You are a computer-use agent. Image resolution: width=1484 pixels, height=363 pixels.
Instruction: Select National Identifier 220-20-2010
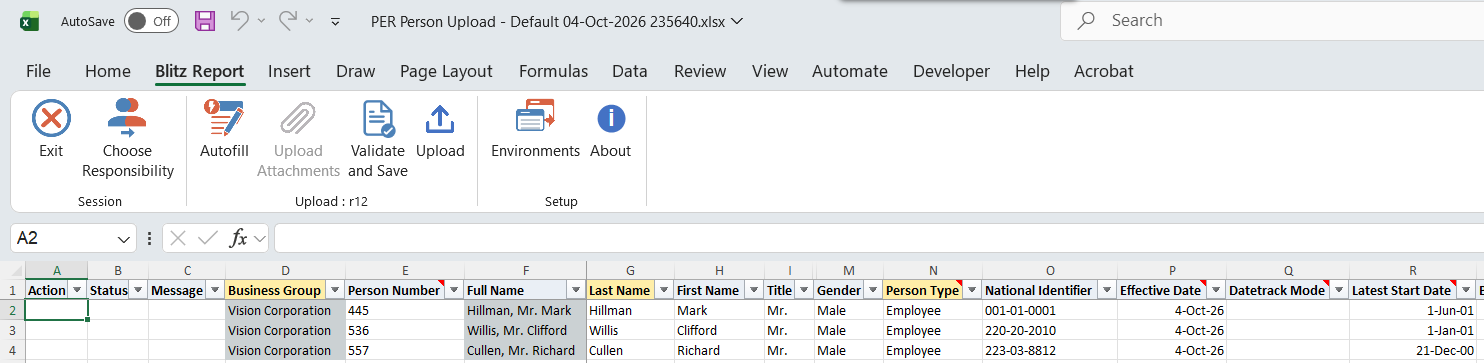(x=1049, y=330)
